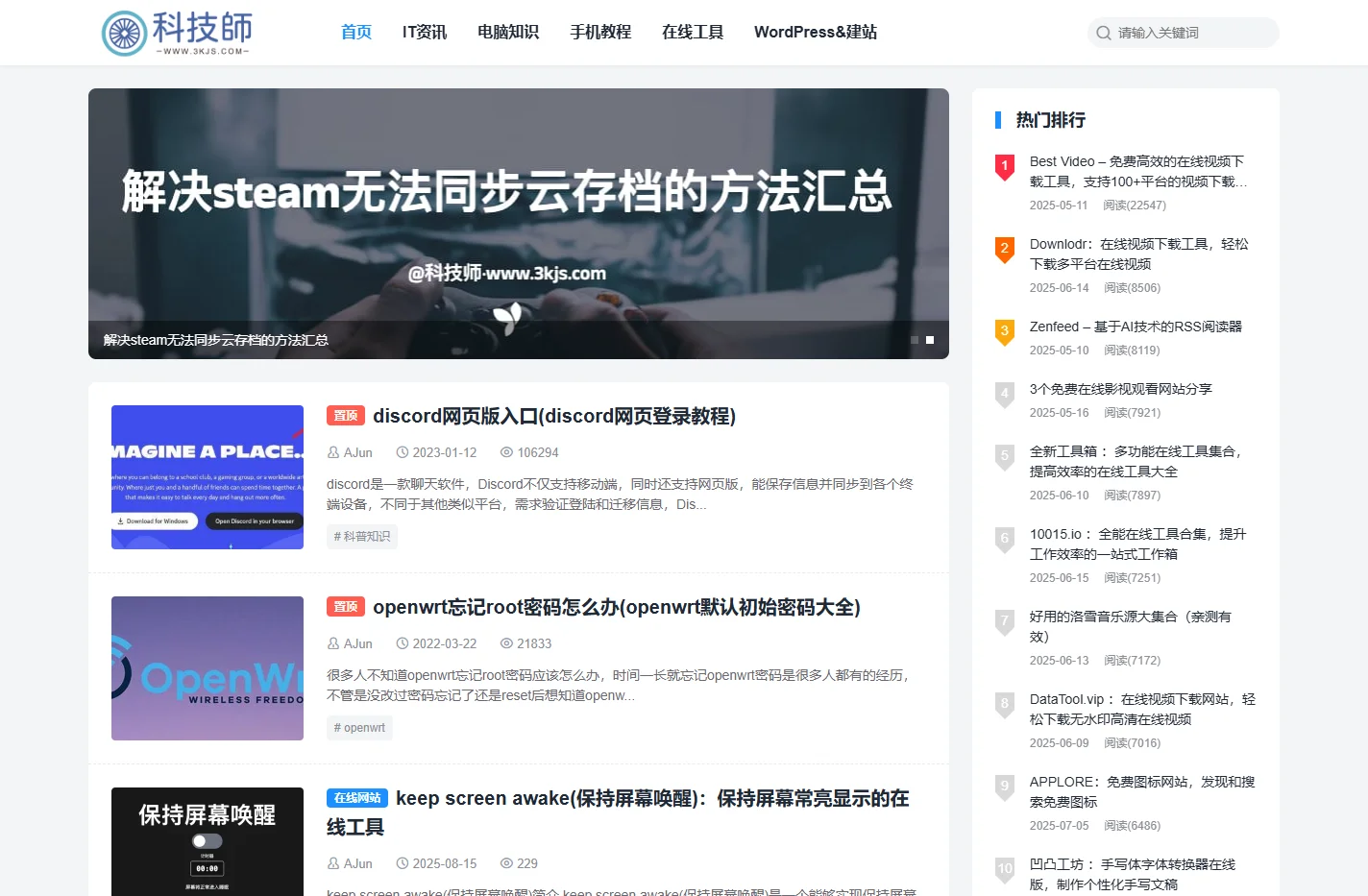Click rank 7 badge icon

click(x=1005, y=622)
